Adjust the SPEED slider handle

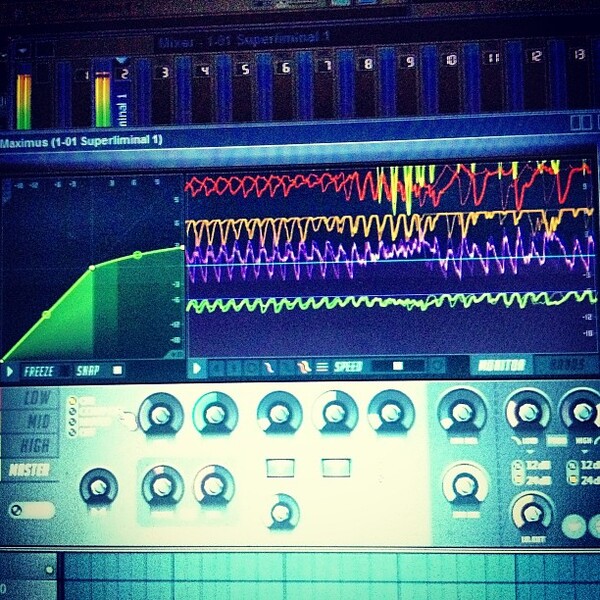coord(398,366)
